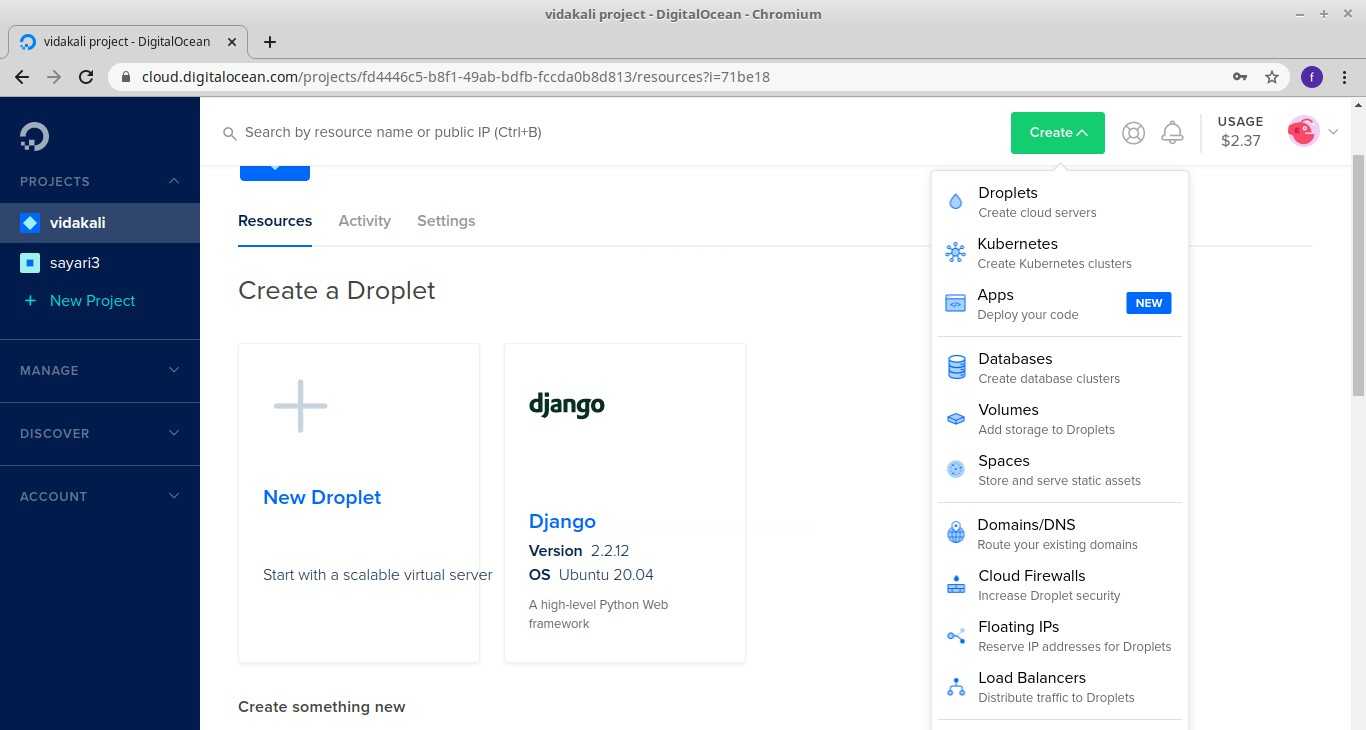This screenshot has width=1366, height=730.
Task: Click the Cloud Firewalls icon
Action: (x=956, y=585)
